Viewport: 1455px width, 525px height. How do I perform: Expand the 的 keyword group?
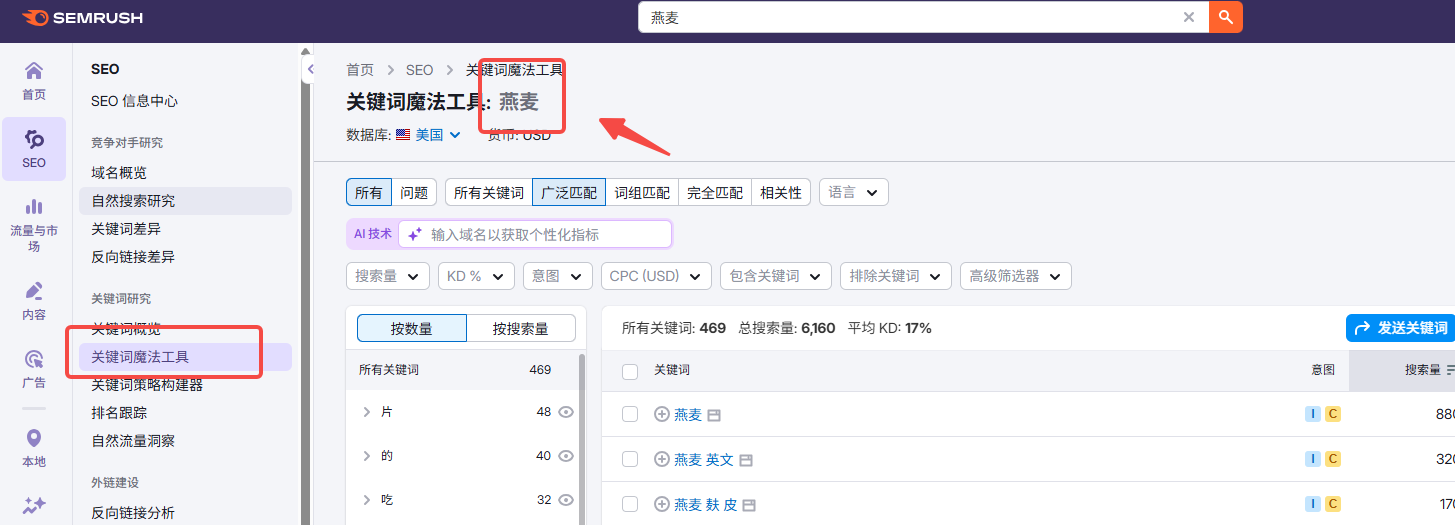point(367,456)
